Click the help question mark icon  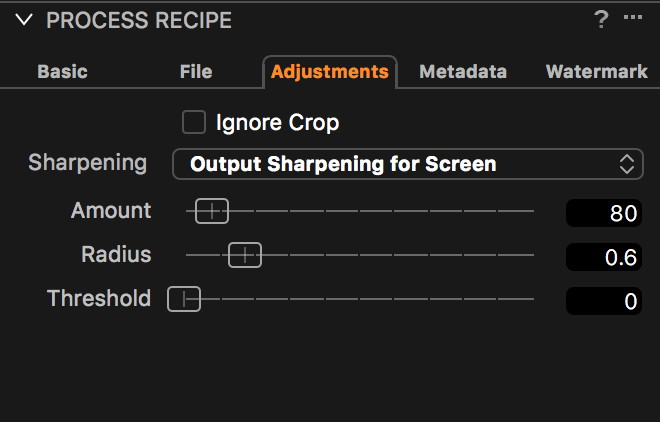coord(601,19)
